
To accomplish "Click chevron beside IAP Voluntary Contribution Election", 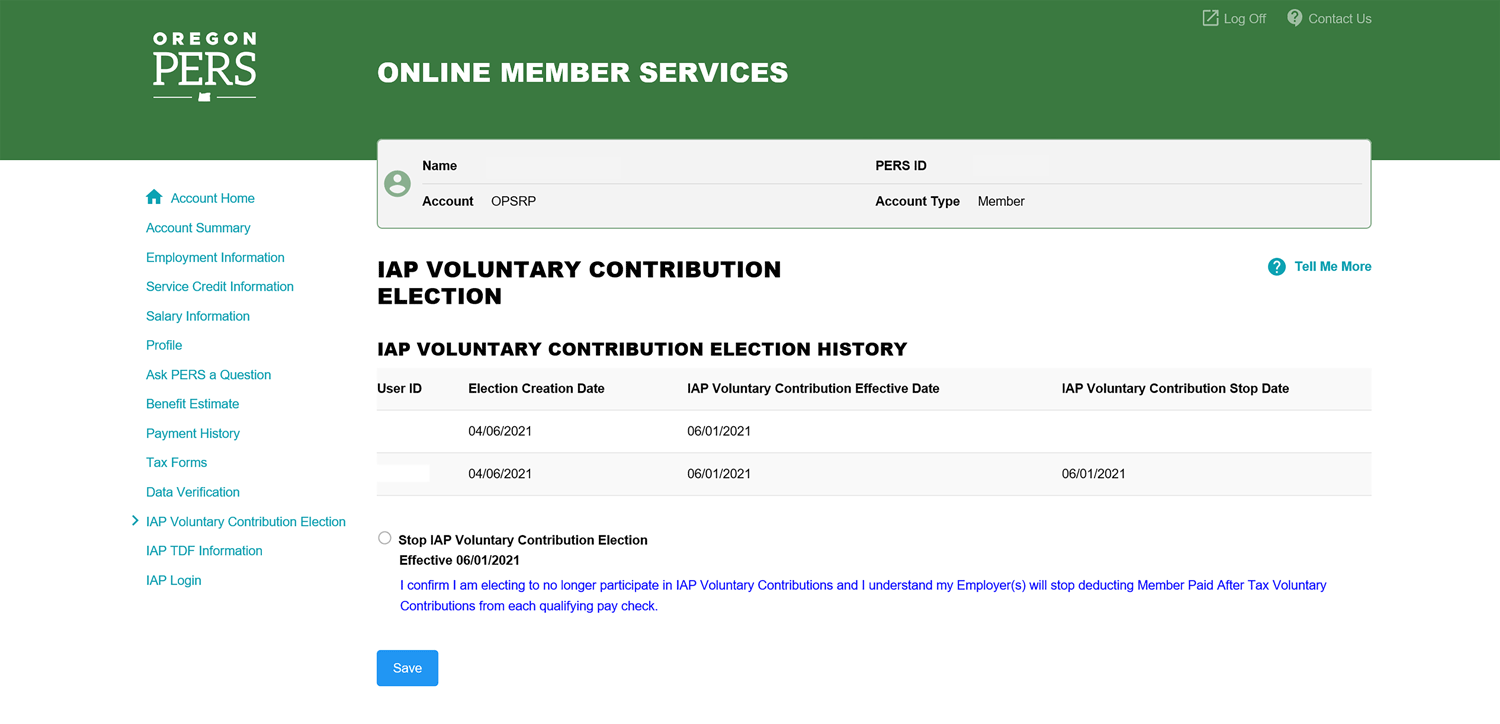I will [136, 521].
